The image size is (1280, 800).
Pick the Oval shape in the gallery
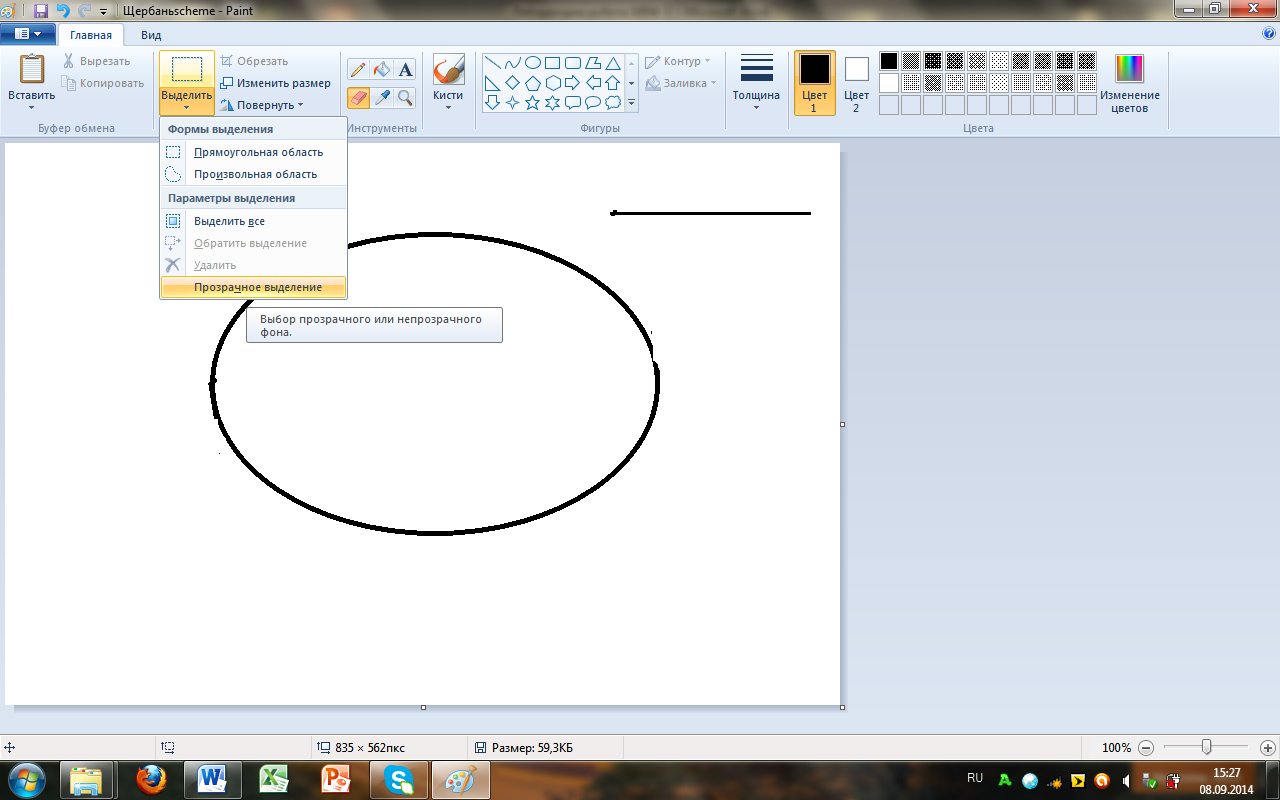pyautogui.click(x=533, y=63)
